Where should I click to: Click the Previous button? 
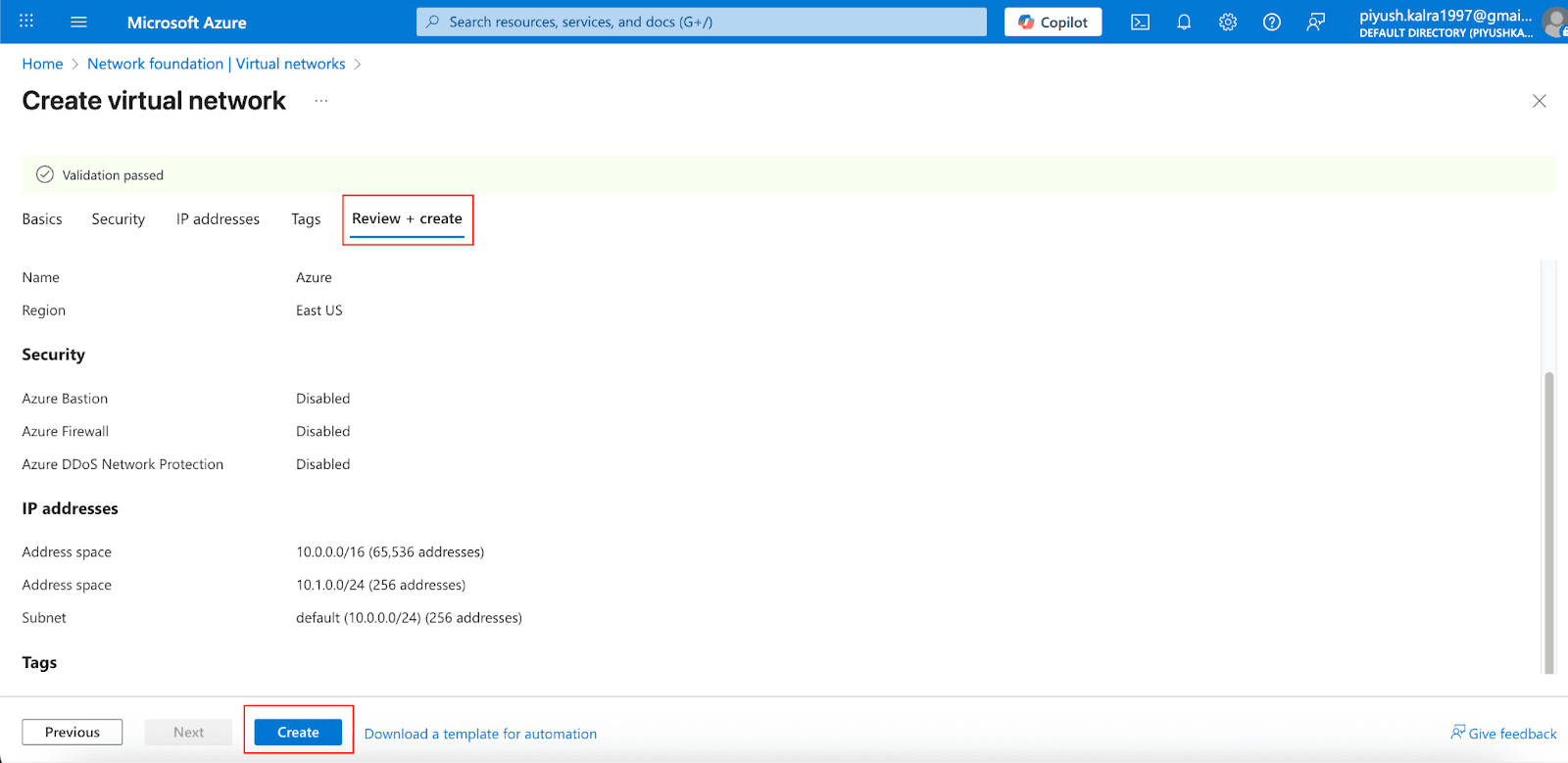coord(73,732)
